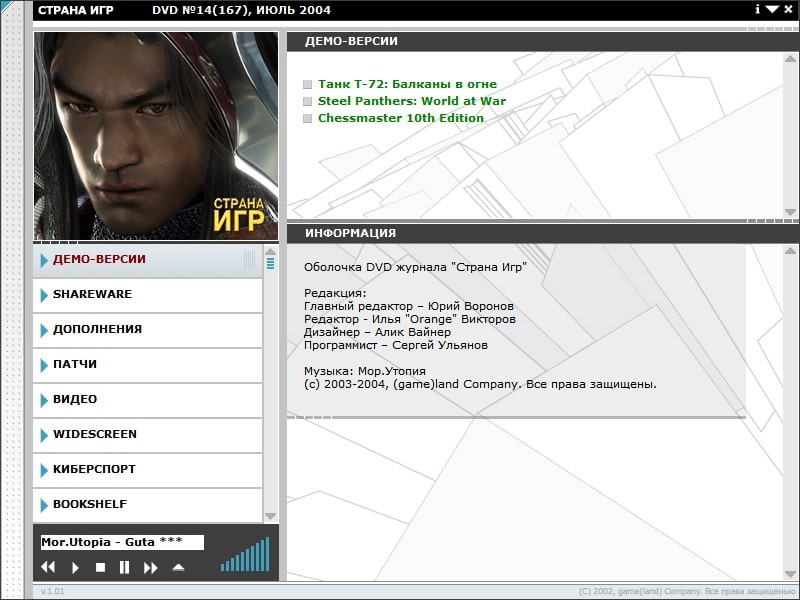Click the arrow icon beside BOOKSHELF
This screenshot has width=800, height=600.
click(44, 505)
